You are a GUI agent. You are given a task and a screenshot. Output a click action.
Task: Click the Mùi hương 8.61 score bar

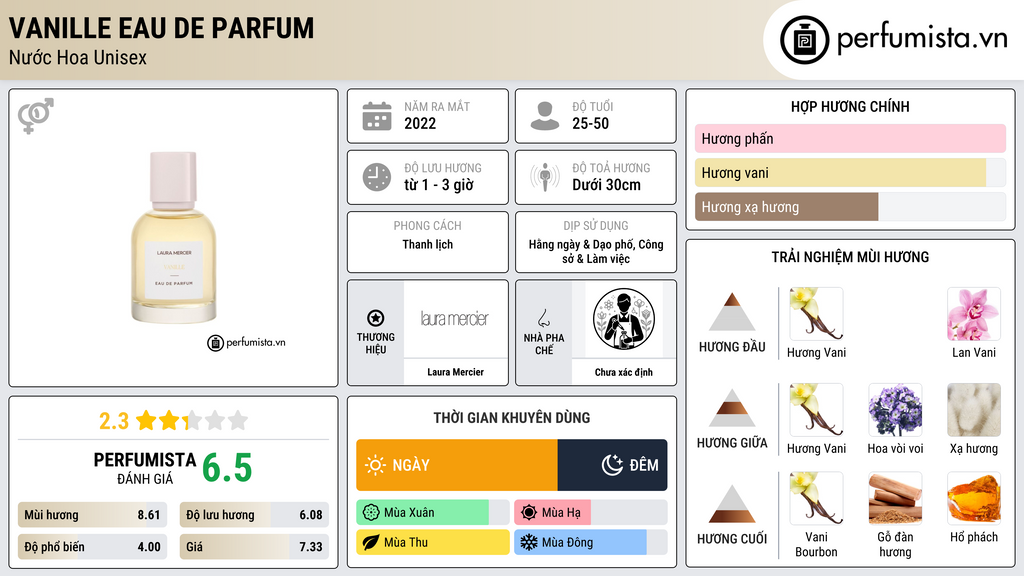[92, 515]
